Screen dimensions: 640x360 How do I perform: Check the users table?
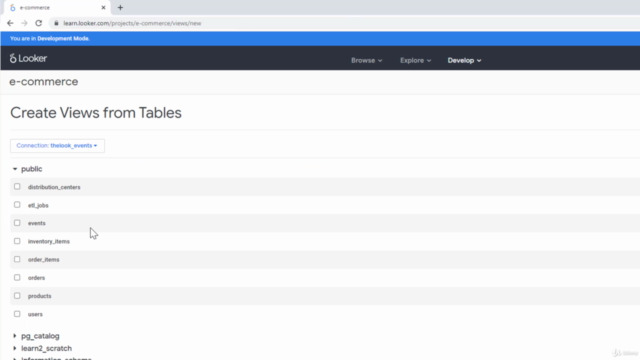17,313
